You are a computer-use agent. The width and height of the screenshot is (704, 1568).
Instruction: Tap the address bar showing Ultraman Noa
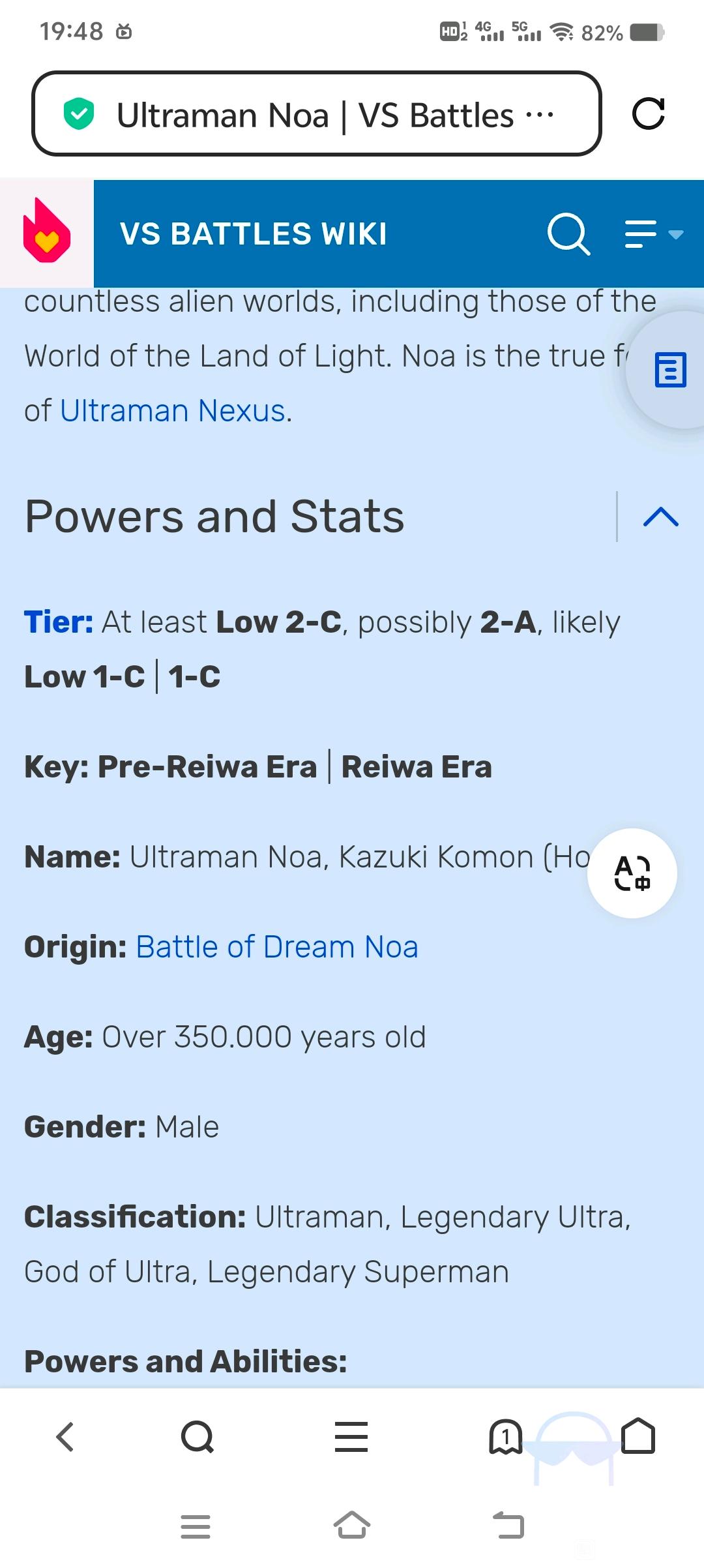[316, 114]
